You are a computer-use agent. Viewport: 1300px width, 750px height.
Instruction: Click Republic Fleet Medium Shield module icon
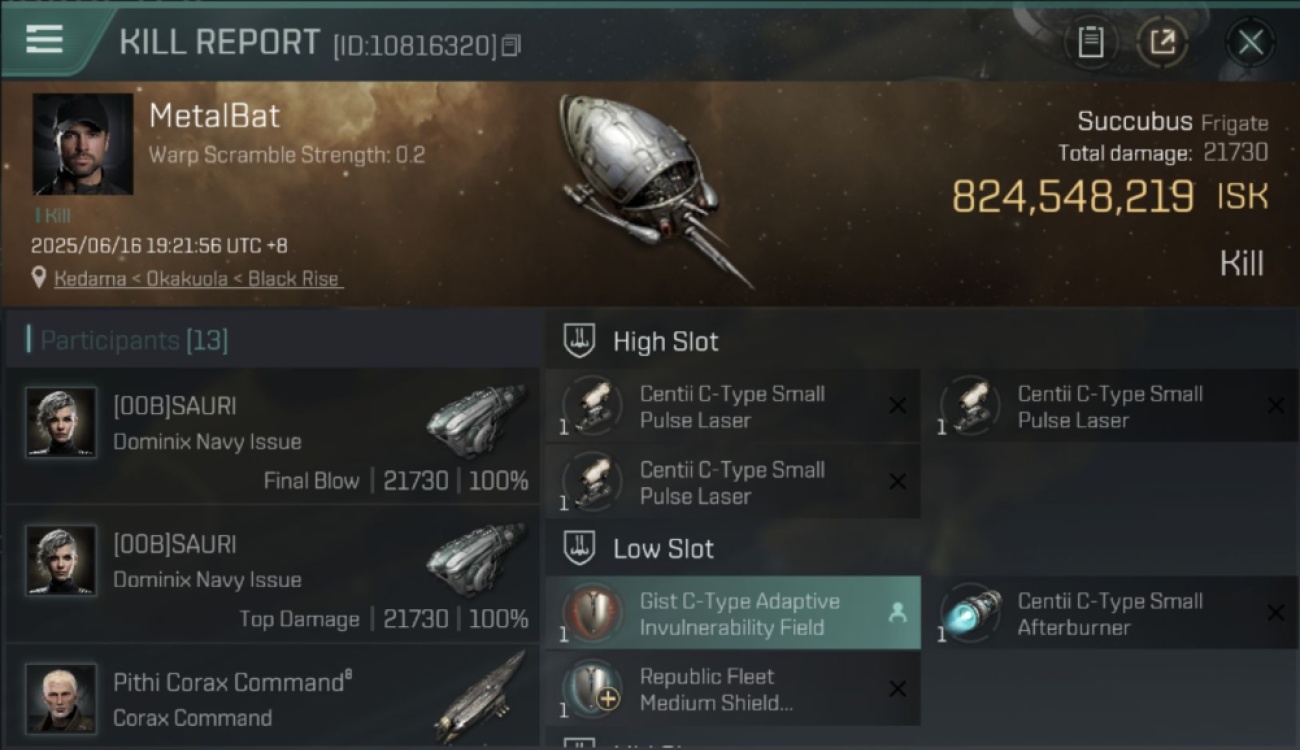pos(592,688)
